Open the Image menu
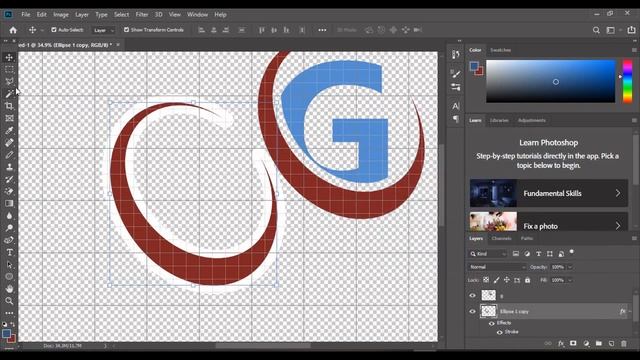Screen dimensions: 640x360 pos(61,15)
